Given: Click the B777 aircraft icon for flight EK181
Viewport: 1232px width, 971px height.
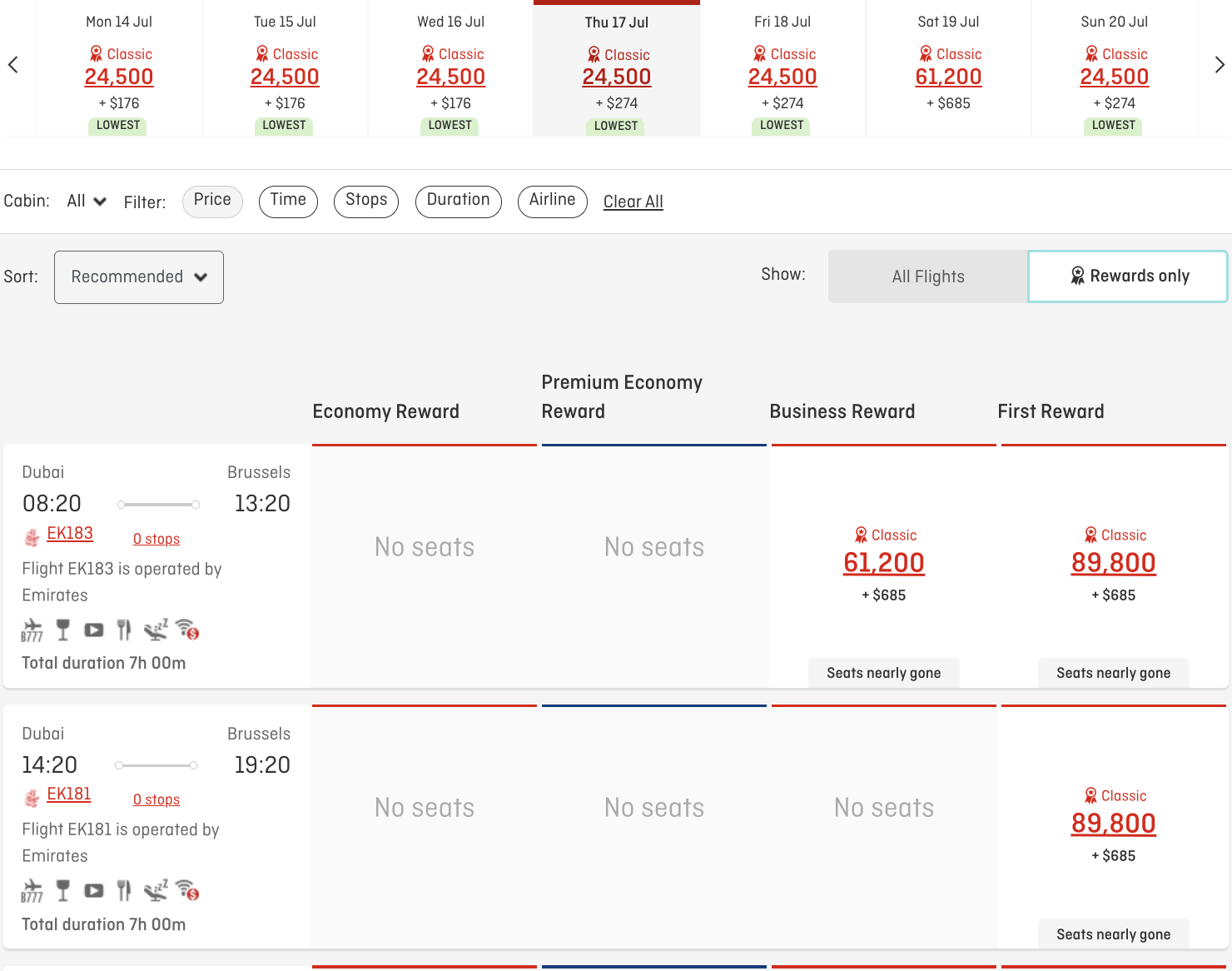Looking at the screenshot, I should pos(32,891).
